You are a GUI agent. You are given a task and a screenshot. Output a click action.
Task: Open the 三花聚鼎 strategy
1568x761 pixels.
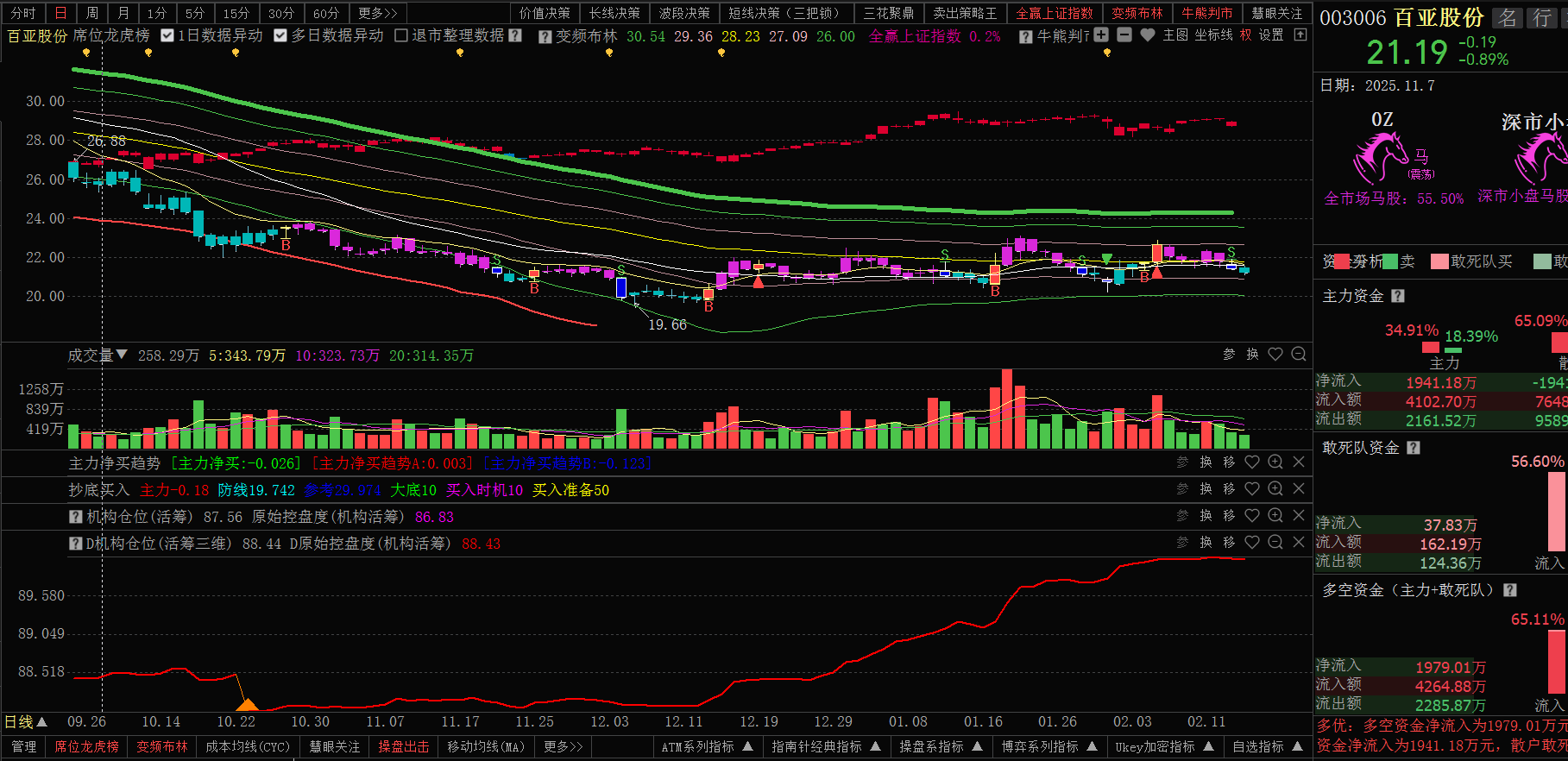889,13
